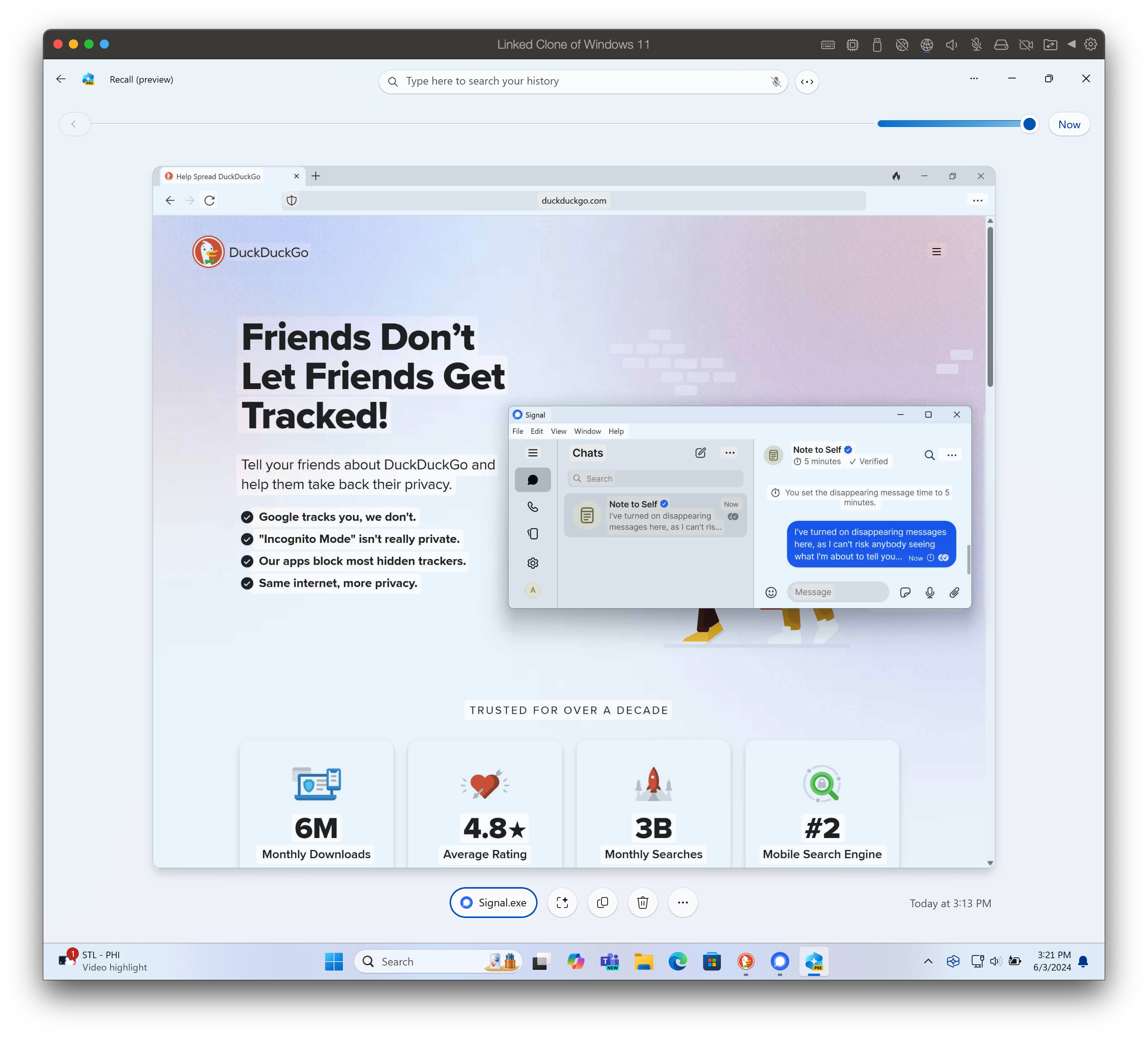Click the voice message microphone in Signal
The width and height of the screenshot is (1148, 1037).
(929, 593)
